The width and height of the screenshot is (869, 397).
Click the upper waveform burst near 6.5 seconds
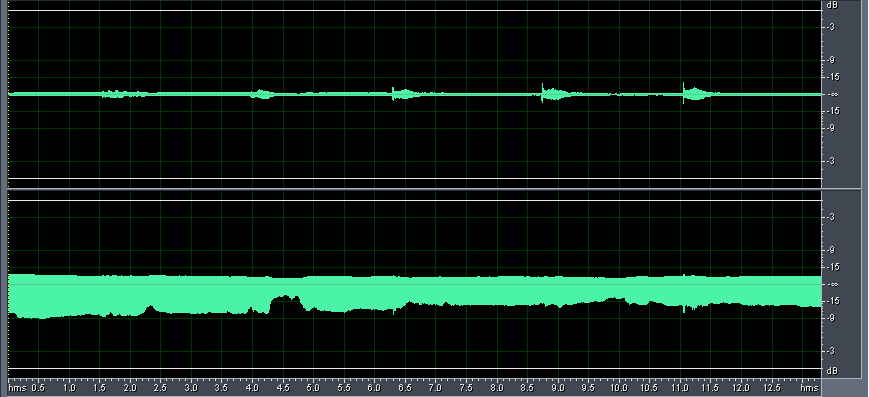pos(405,94)
